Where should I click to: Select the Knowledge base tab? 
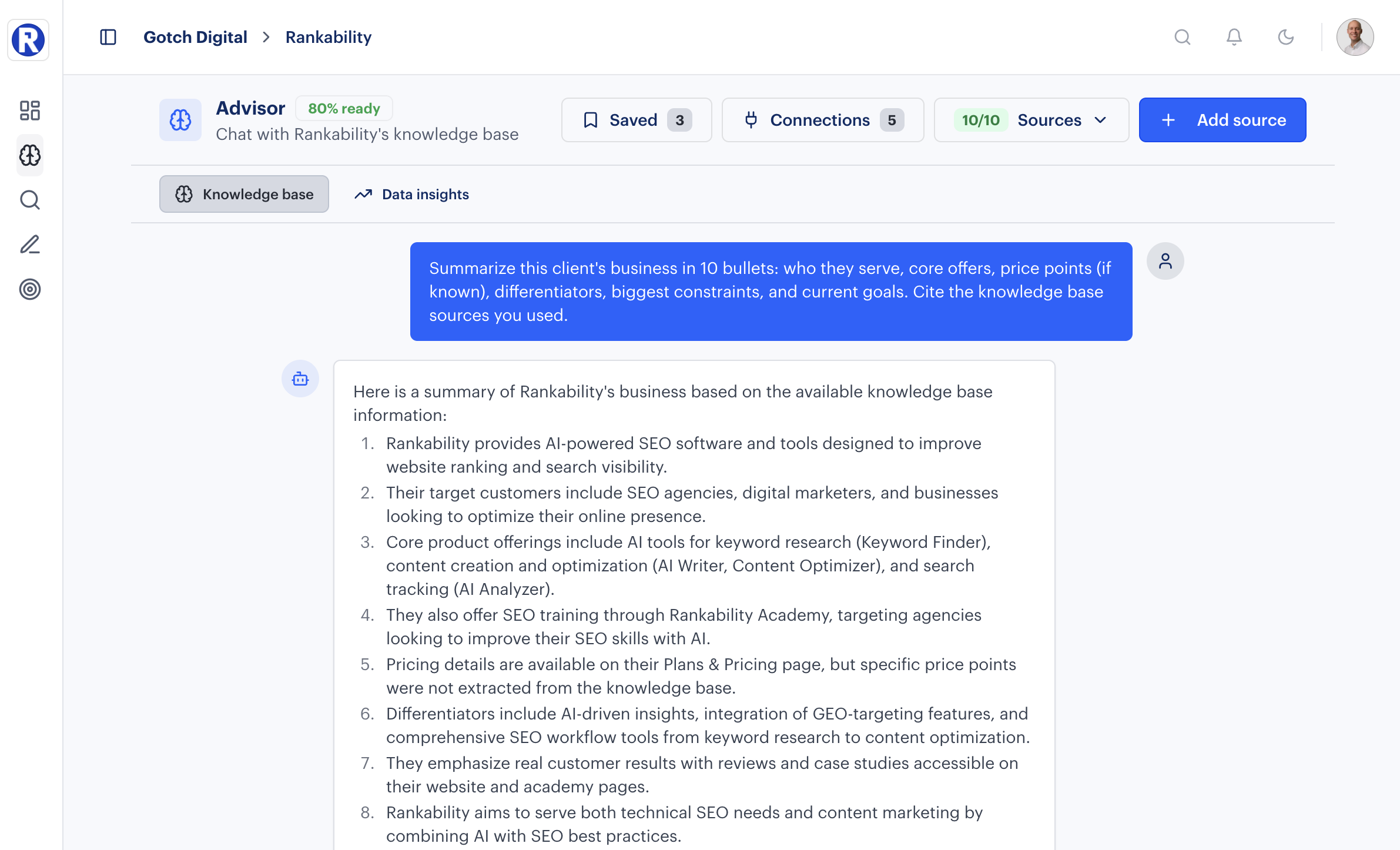[244, 194]
